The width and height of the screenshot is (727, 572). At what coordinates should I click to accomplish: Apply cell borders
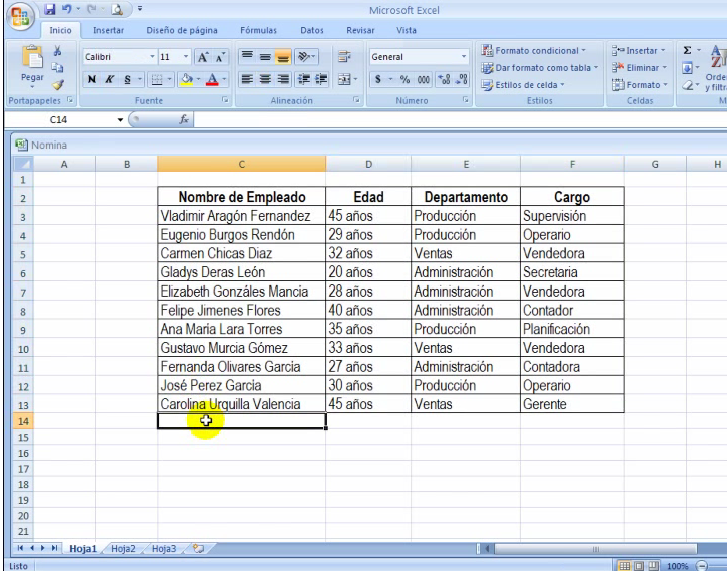point(157,79)
